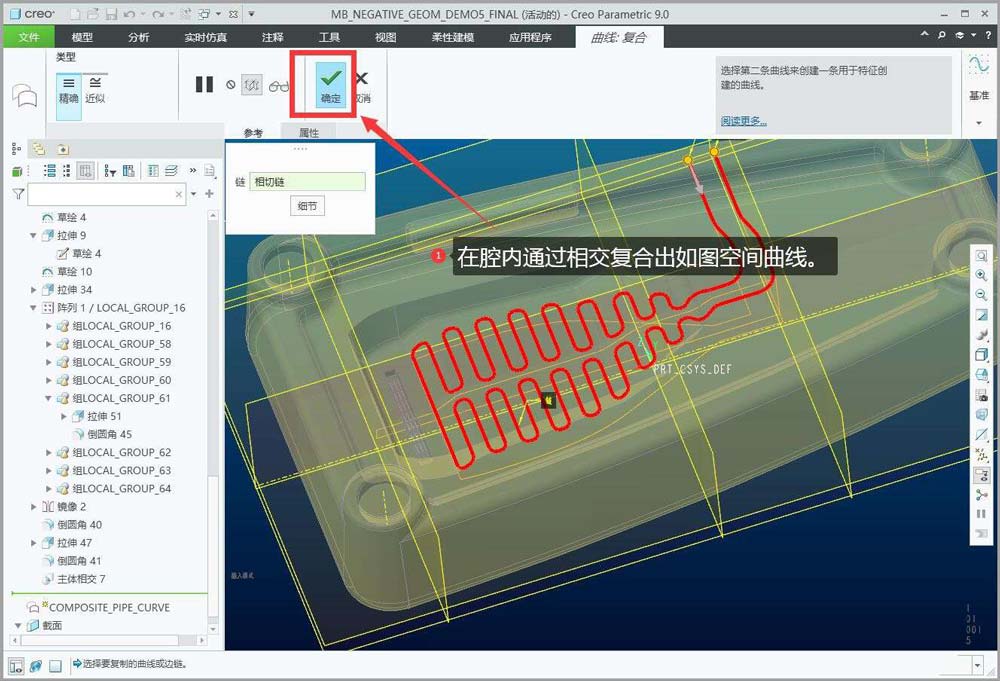This screenshot has height=681, width=1000.
Task: Click the tree settings filter icon
Action: tap(110, 170)
